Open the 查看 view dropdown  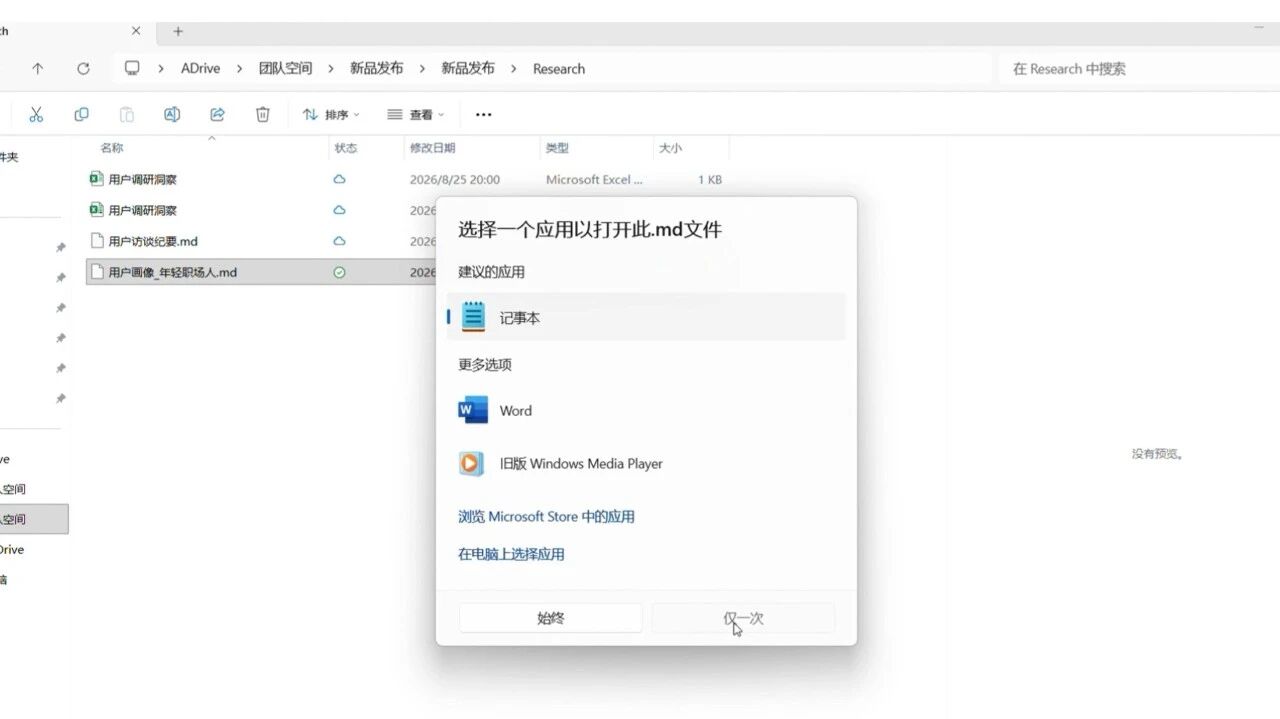coord(416,115)
